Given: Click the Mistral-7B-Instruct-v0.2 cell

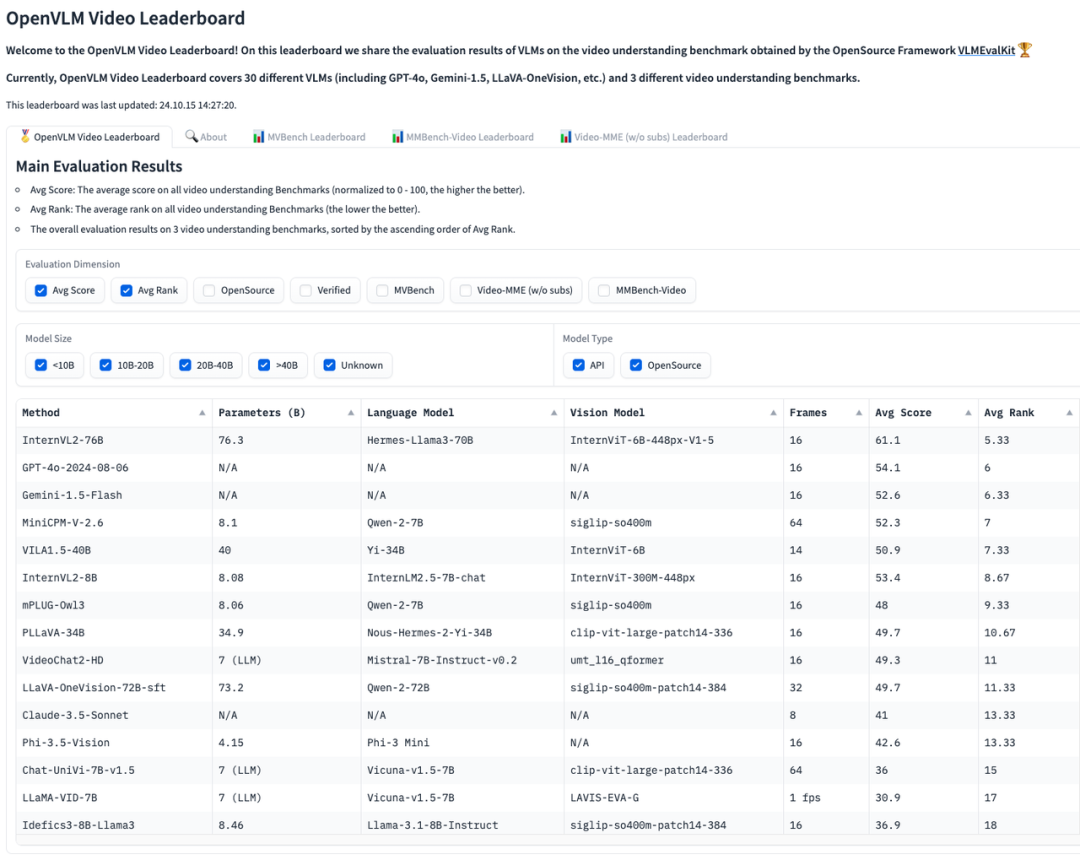Looking at the screenshot, I should 462,661.
